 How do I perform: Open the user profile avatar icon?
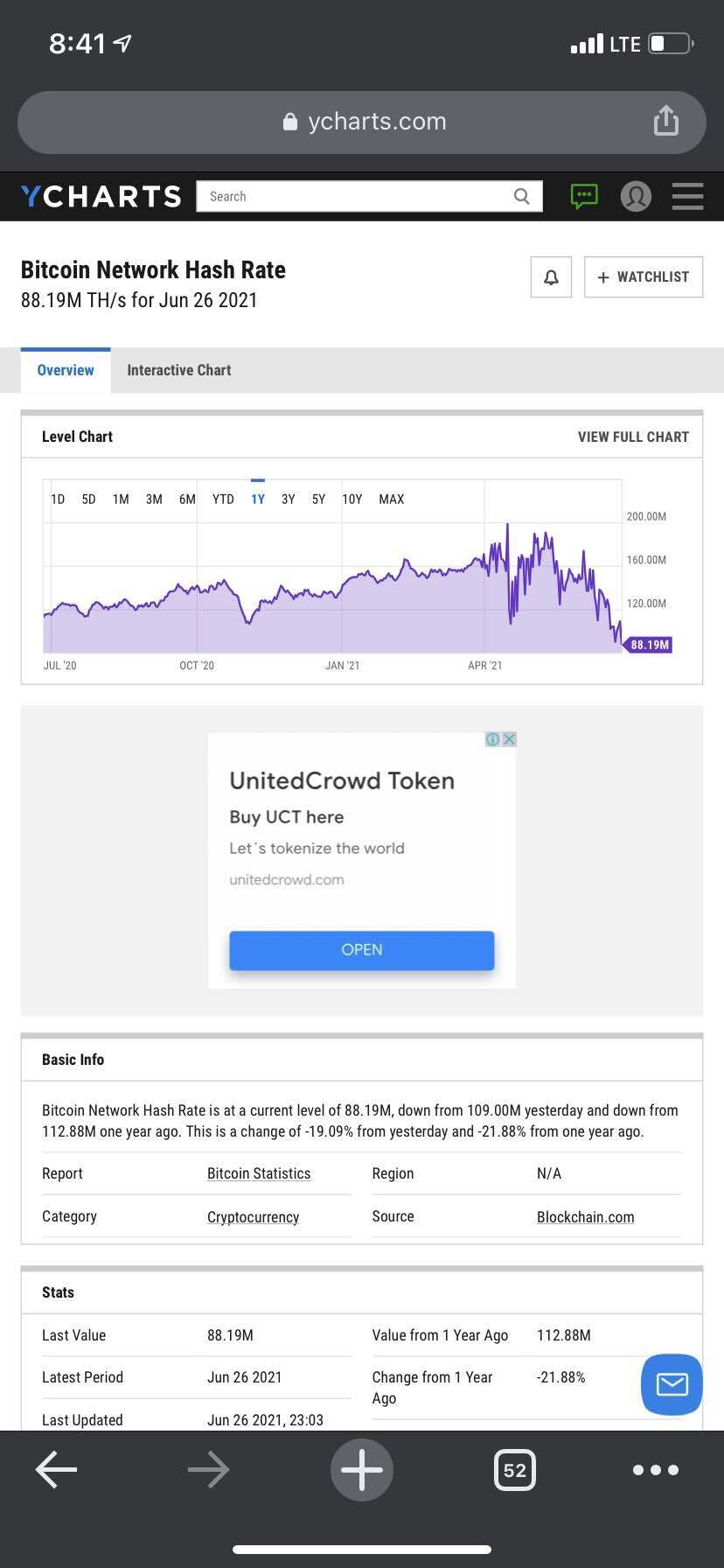pyautogui.click(x=636, y=196)
